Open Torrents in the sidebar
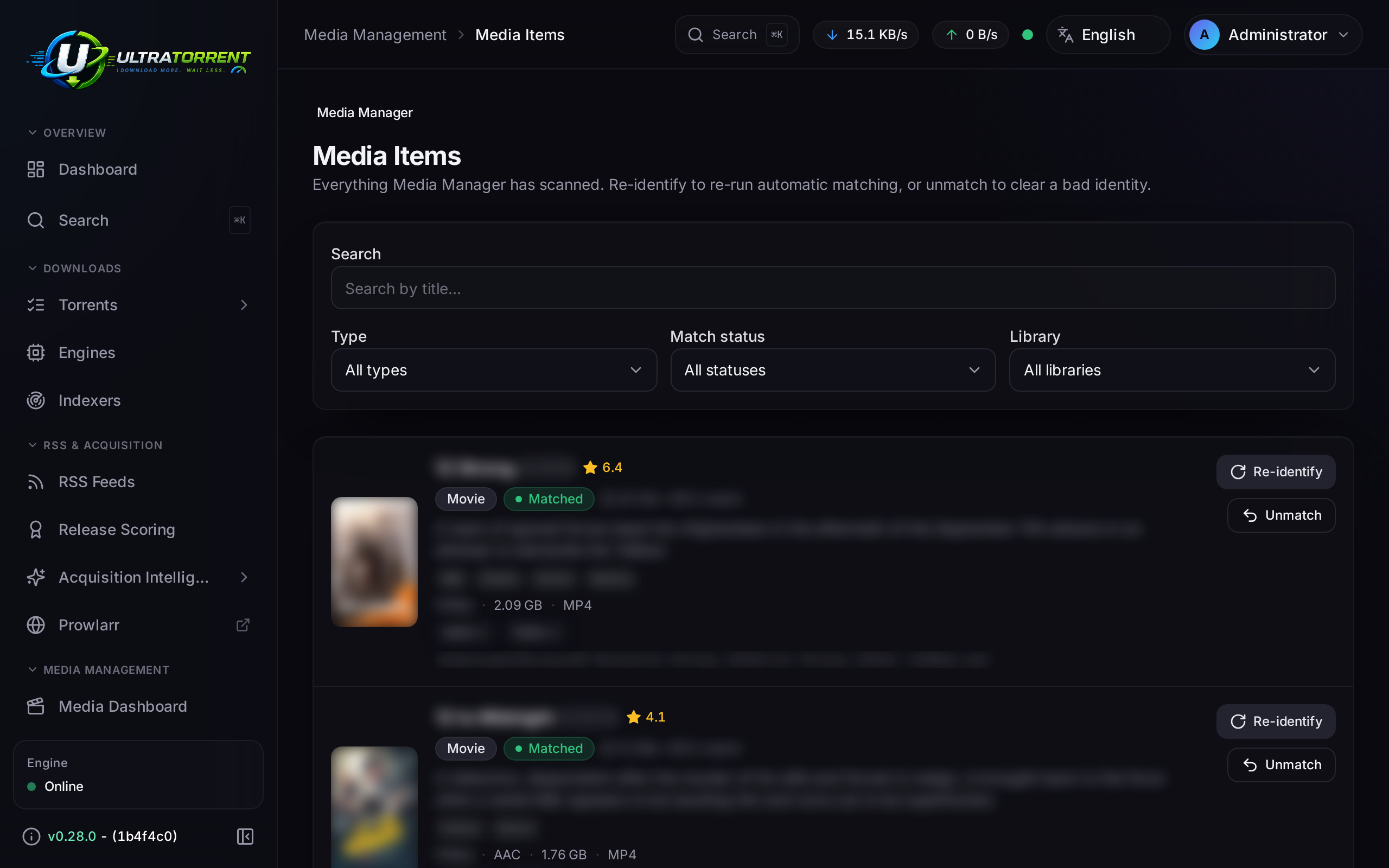This screenshot has height=868, width=1389. pos(138,305)
